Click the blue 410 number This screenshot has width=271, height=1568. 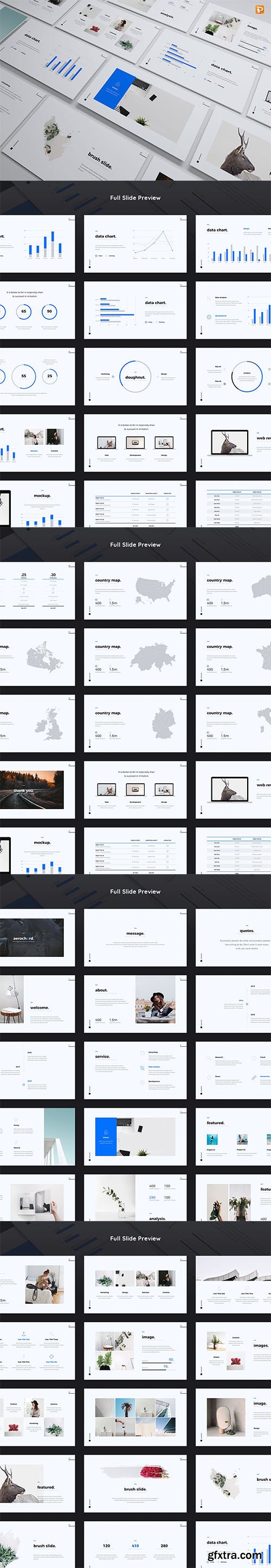coord(135,1545)
